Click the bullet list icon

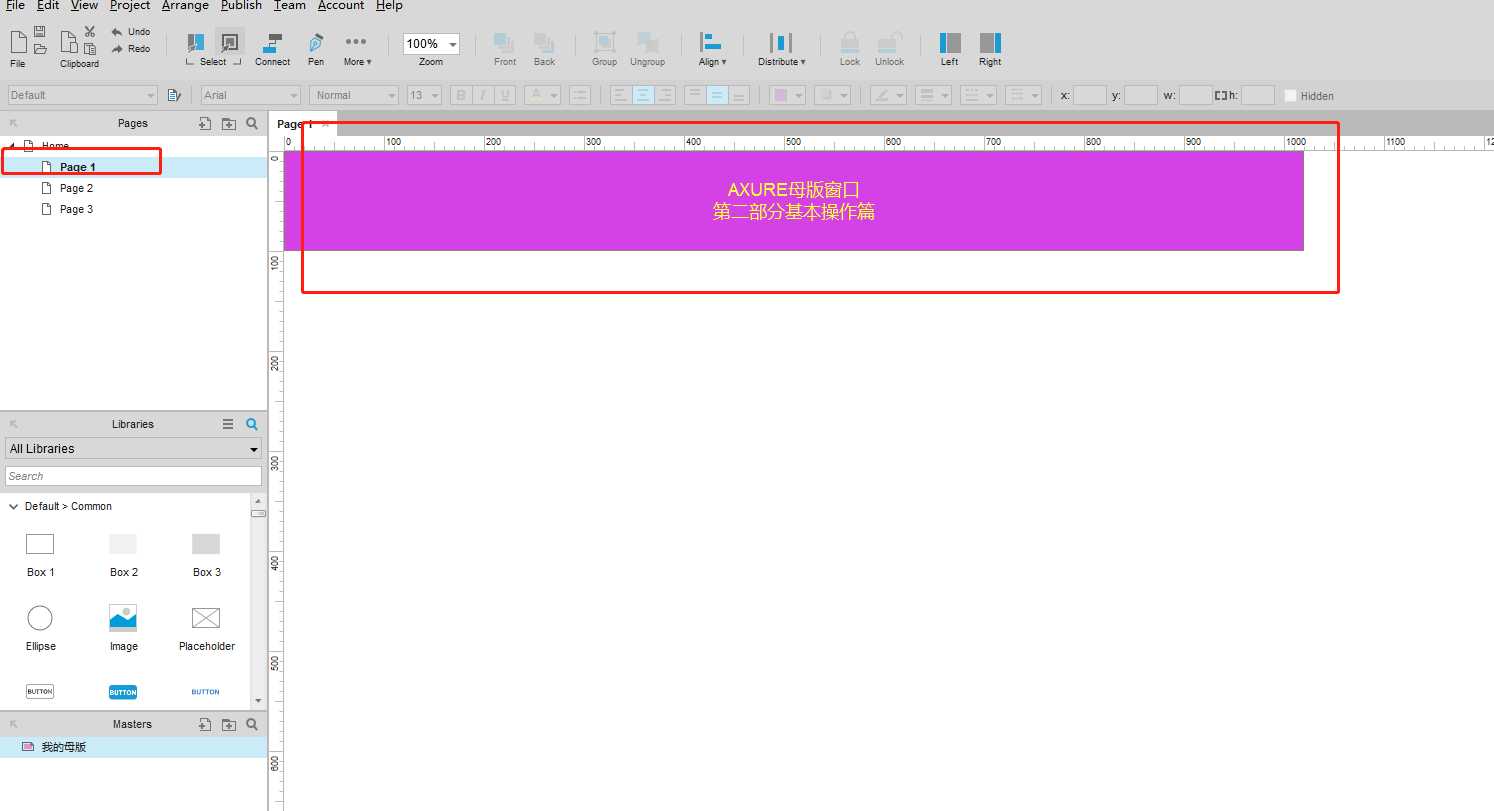click(x=580, y=96)
